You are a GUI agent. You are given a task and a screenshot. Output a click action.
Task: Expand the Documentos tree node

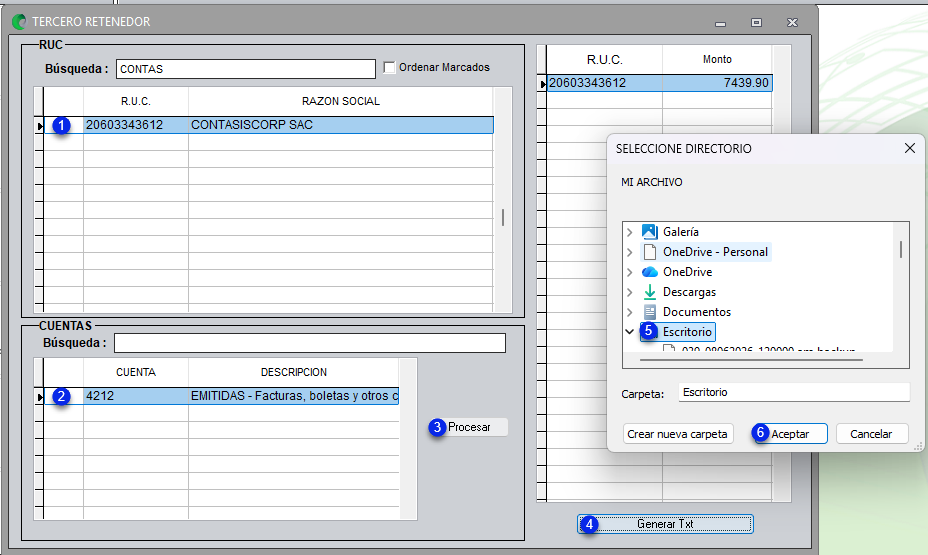pyautogui.click(x=630, y=312)
